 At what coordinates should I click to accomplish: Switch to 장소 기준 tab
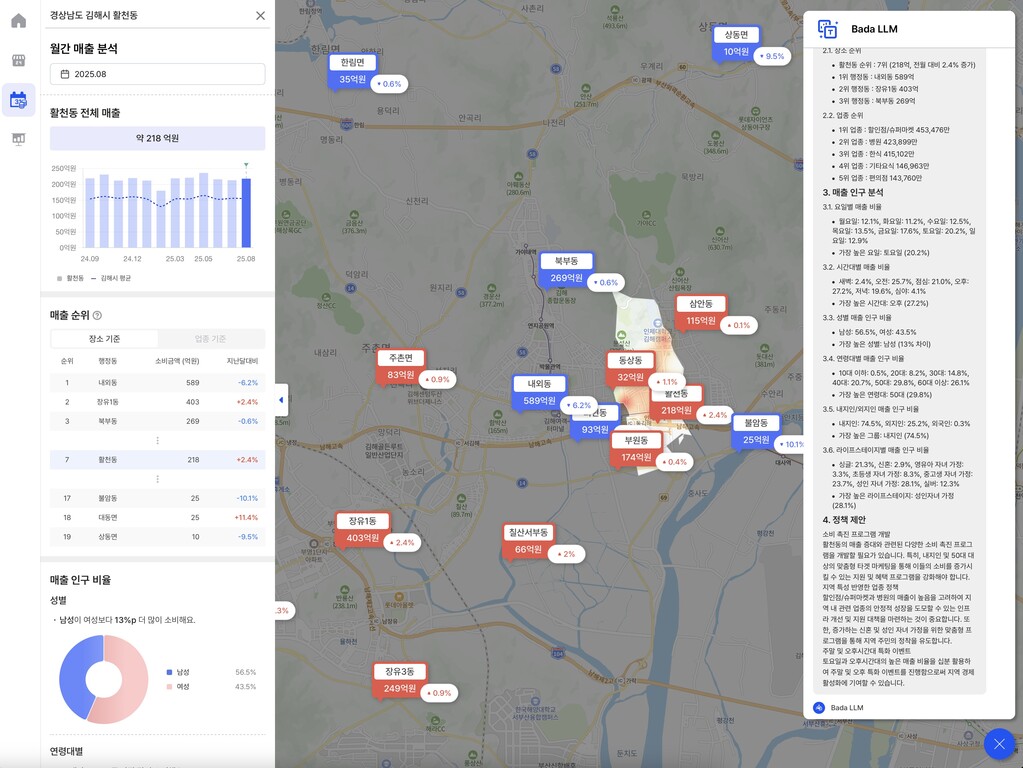(x=104, y=339)
